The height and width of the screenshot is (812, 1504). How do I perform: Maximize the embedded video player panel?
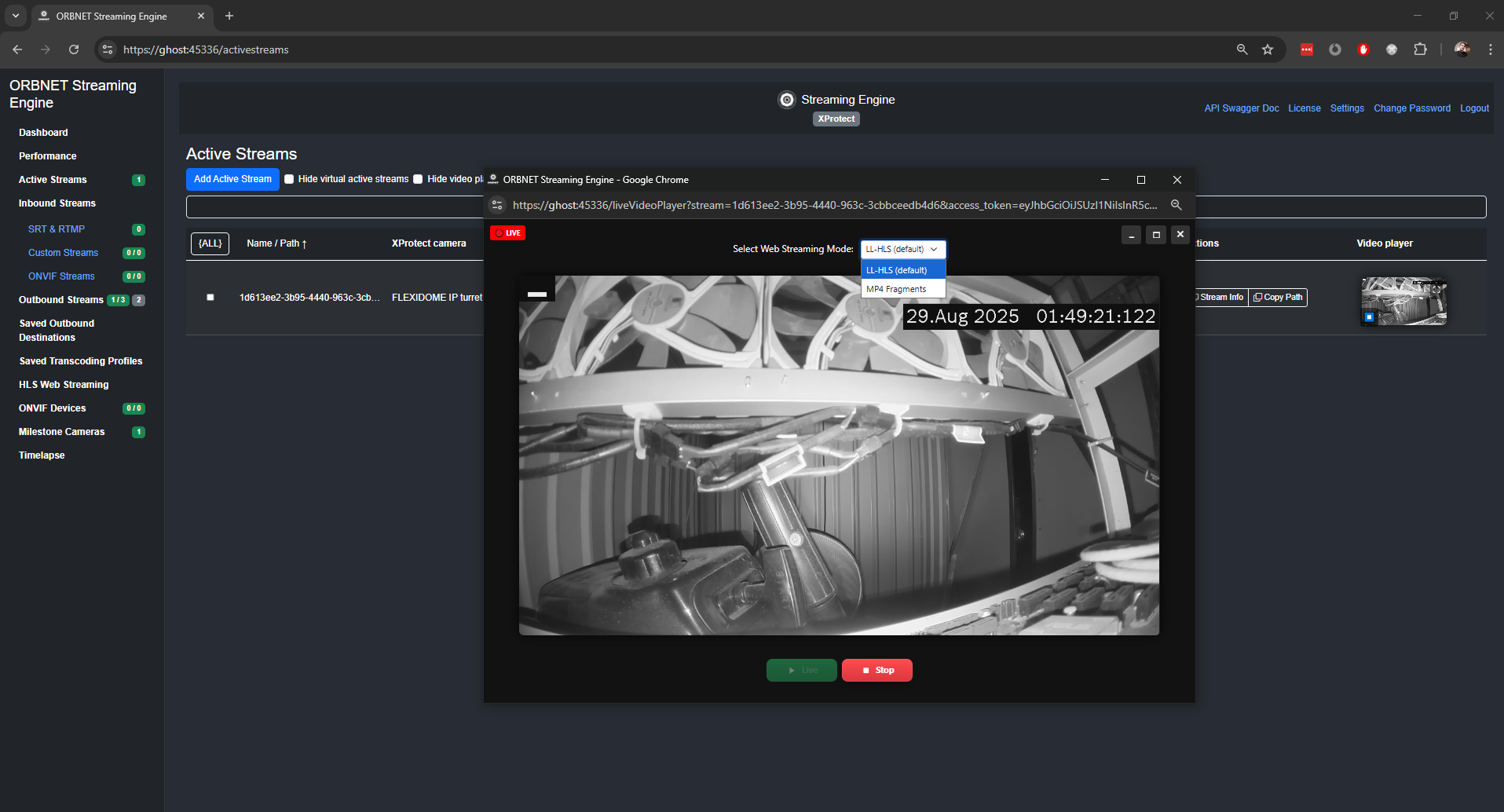[x=1155, y=235]
